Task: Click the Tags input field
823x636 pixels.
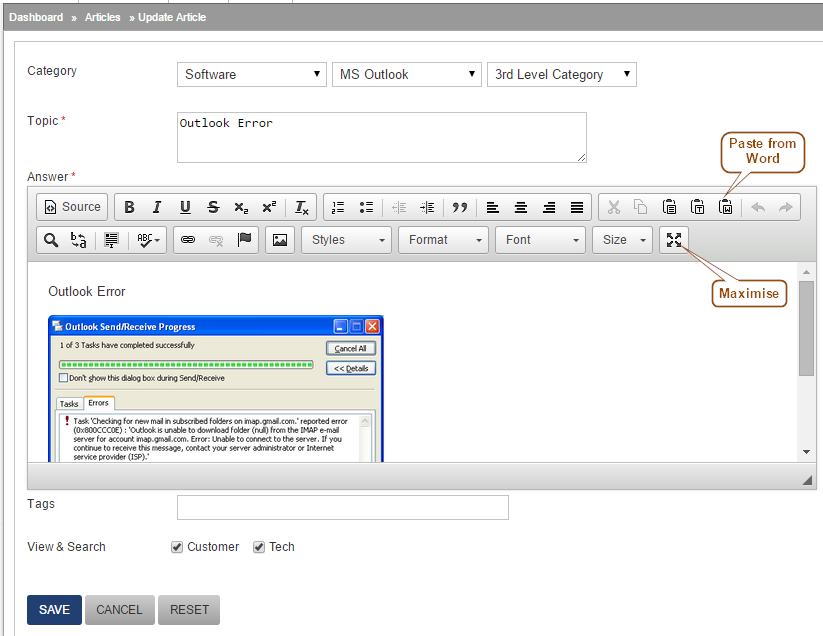Action: pos(343,507)
